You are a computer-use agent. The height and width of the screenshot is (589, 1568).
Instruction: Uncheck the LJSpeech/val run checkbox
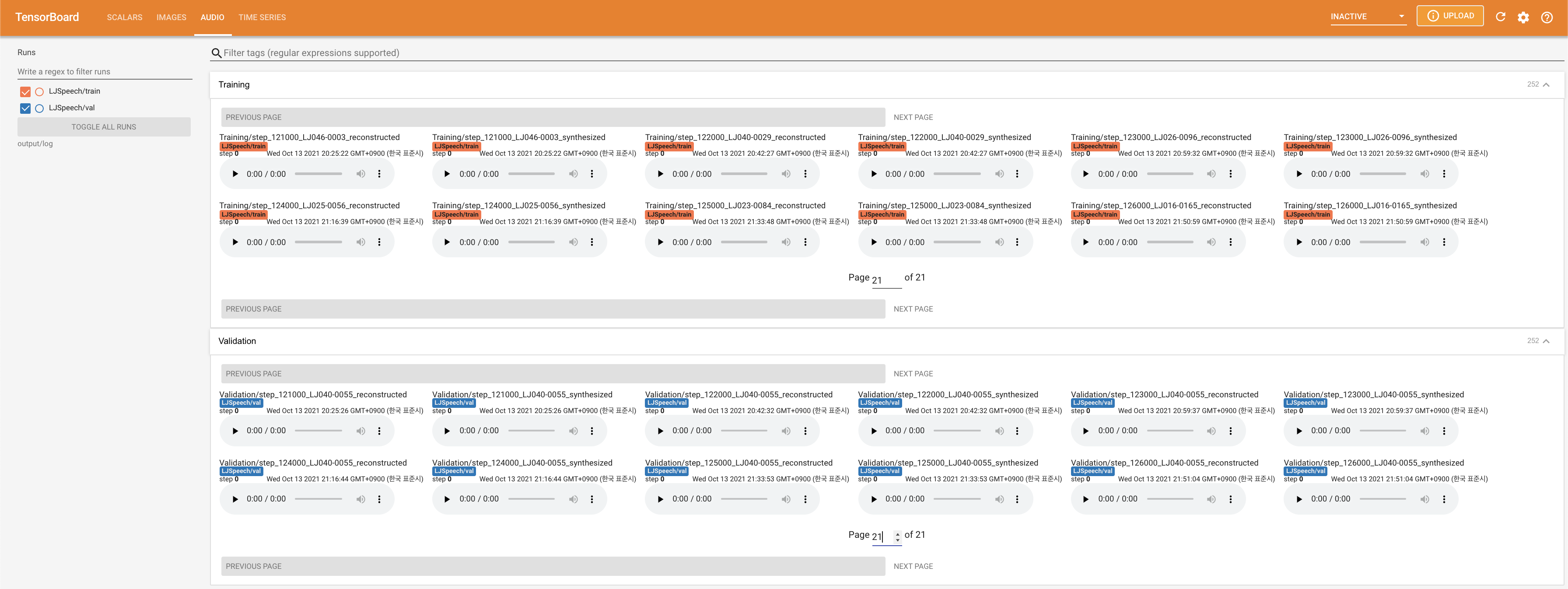(x=25, y=109)
